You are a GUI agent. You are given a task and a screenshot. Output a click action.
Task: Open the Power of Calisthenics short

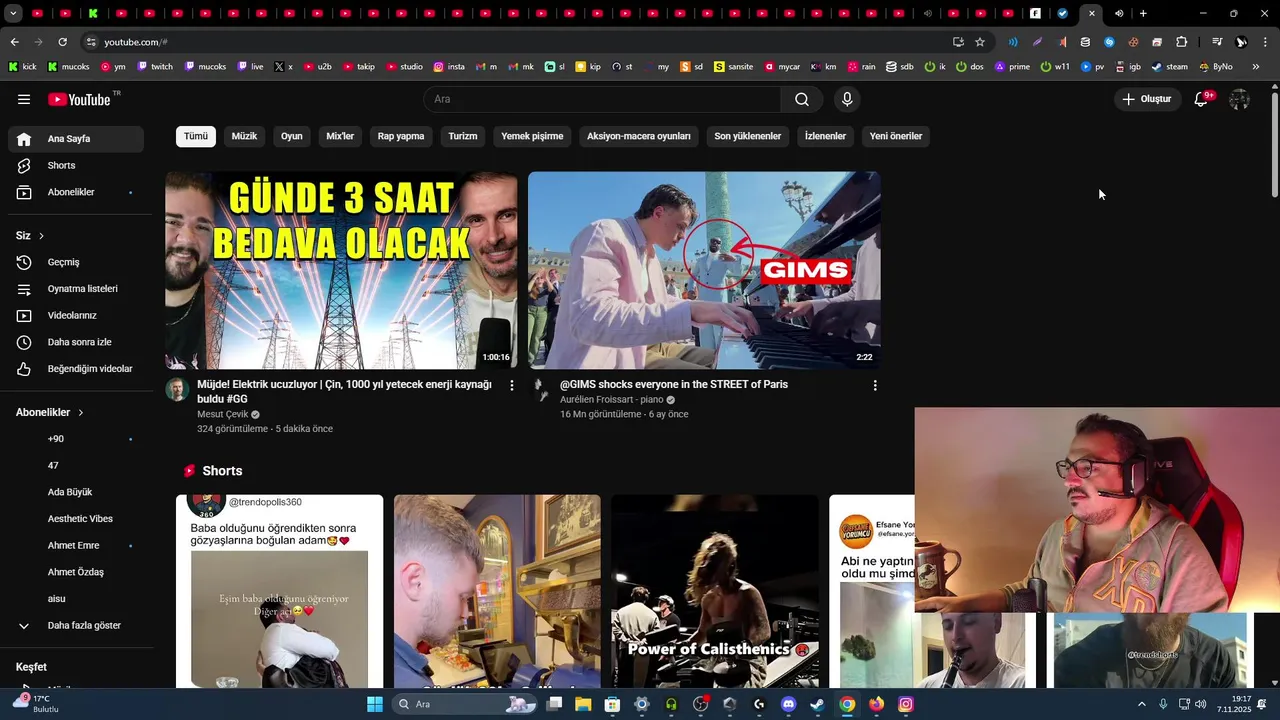pos(715,591)
